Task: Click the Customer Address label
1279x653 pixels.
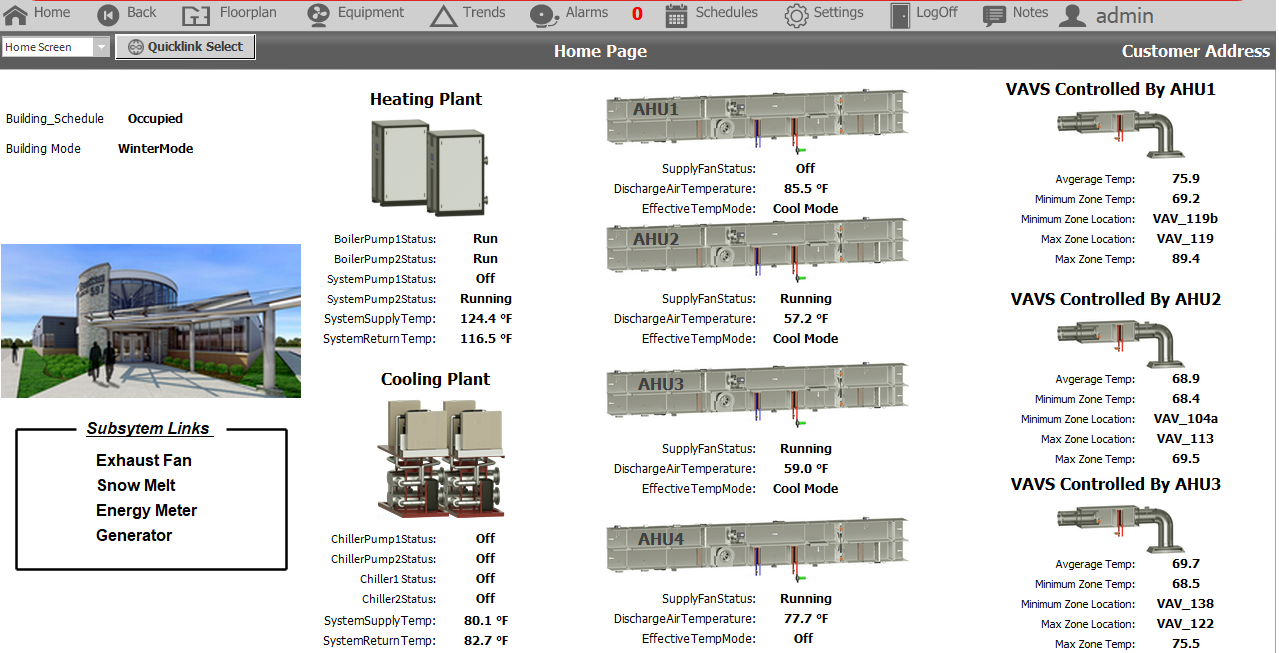Action: (1195, 50)
